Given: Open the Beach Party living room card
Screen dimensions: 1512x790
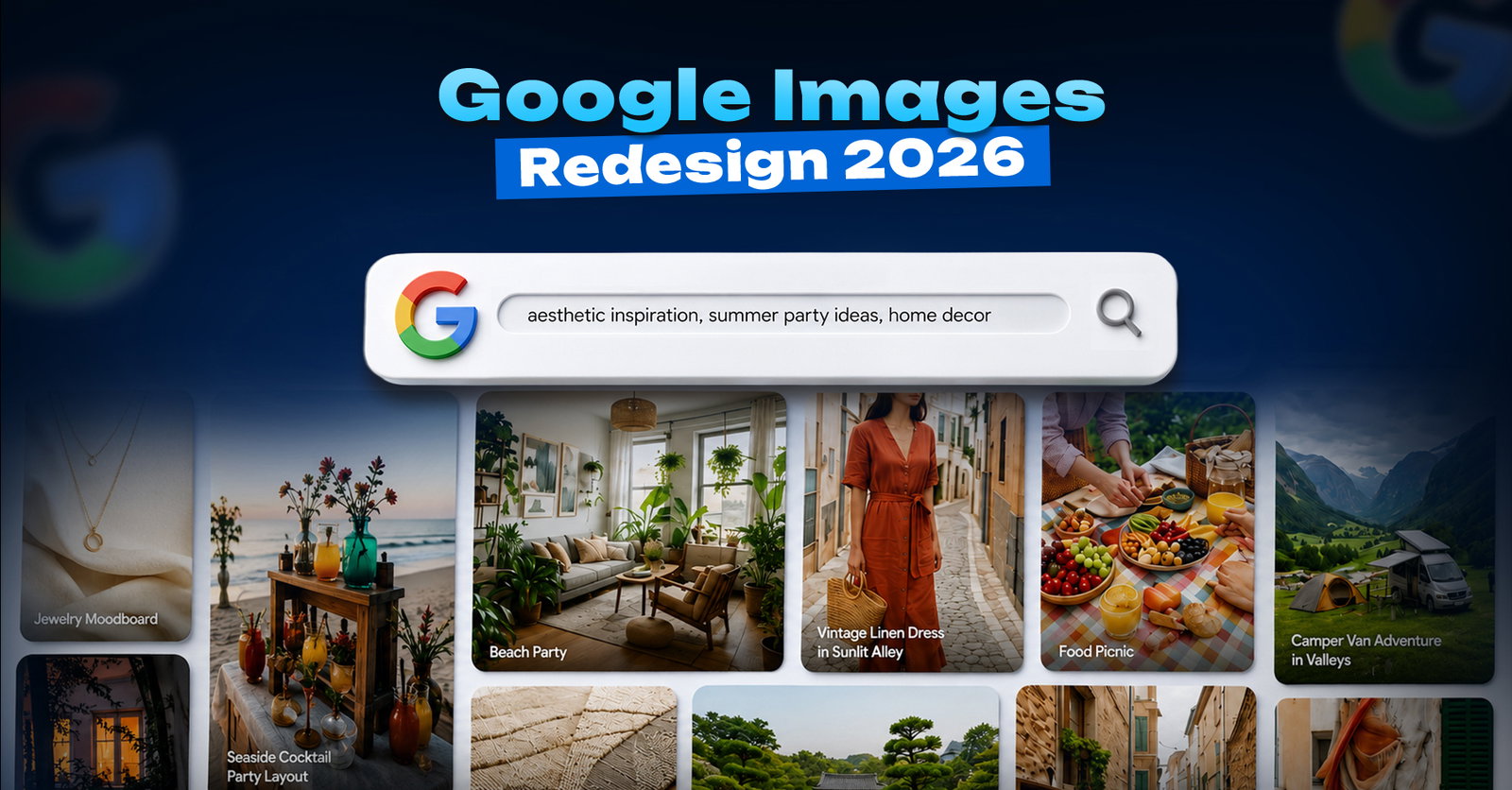Looking at the screenshot, I should tap(628, 532).
